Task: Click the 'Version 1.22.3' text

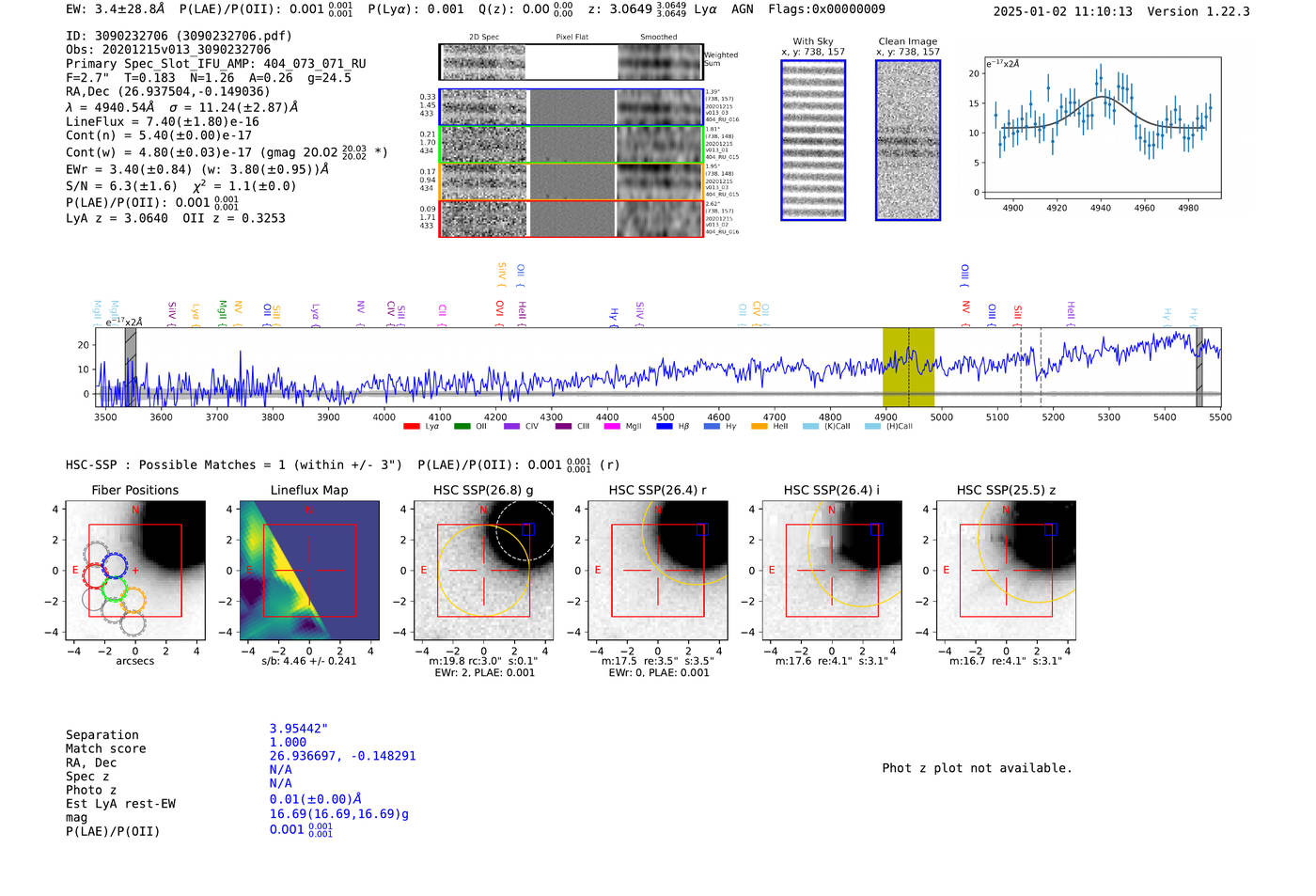Action: 1198,12
